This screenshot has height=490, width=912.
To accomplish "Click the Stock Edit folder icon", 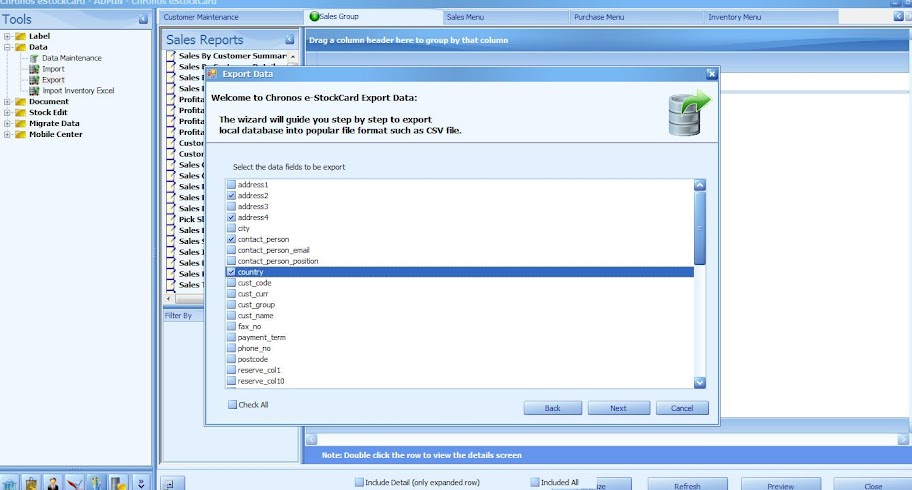I will (x=20, y=112).
